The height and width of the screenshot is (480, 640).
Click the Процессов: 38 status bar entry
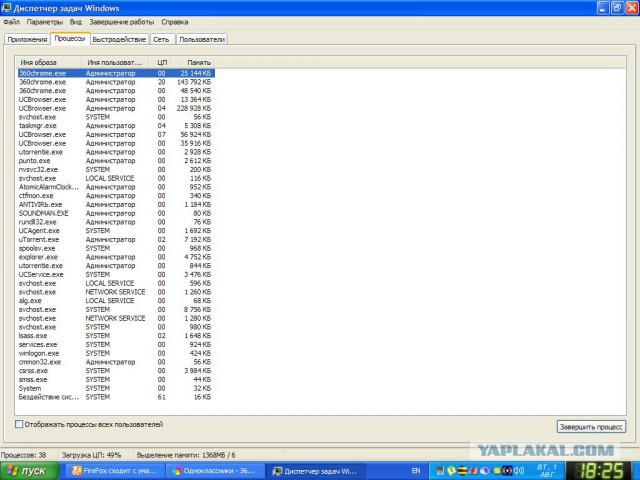point(23,455)
